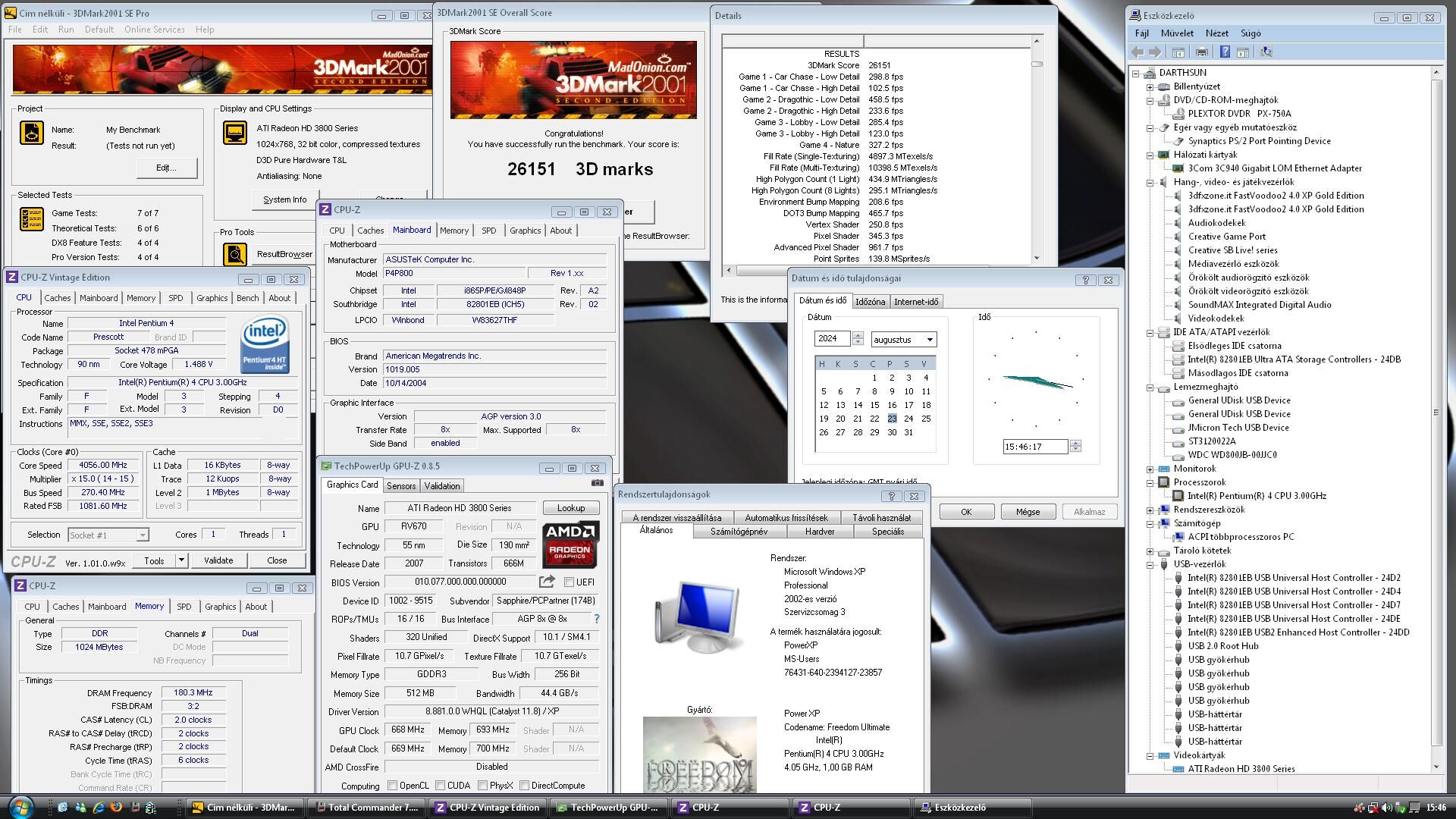Click the Project icon in 3DMark window
This screenshot has height=819, width=1456.
(x=31, y=133)
